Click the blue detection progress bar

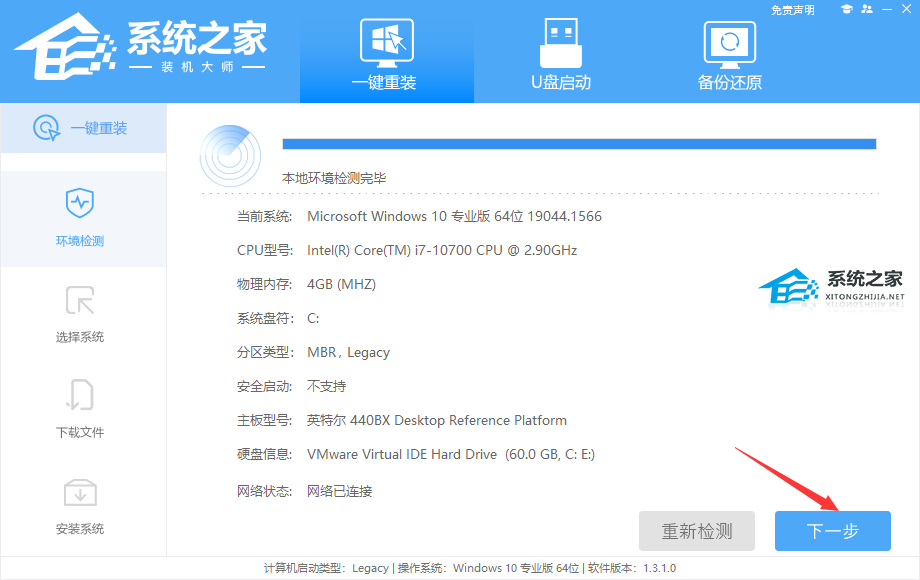click(x=579, y=144)
